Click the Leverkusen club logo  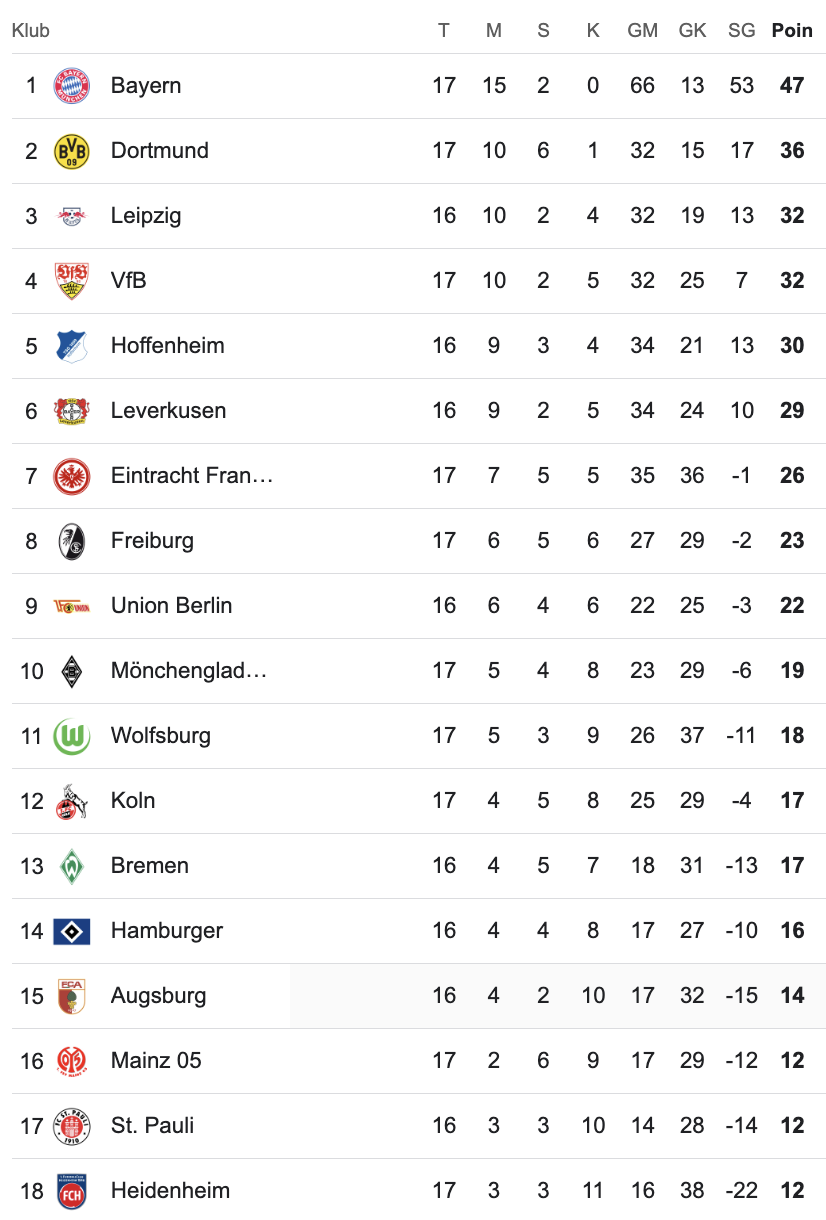71,411
